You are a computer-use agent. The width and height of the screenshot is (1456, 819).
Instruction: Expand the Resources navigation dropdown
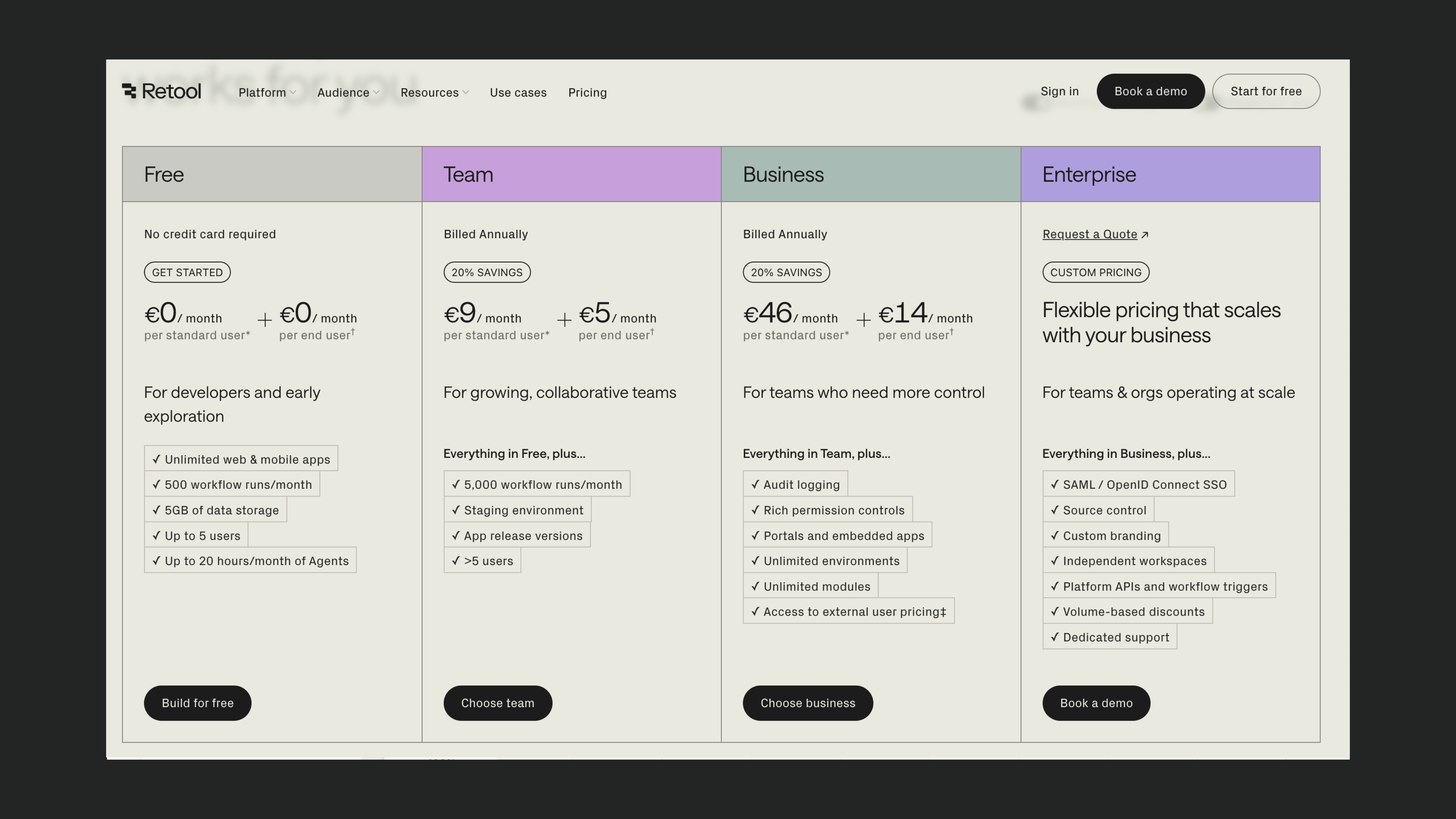point(434,93)
